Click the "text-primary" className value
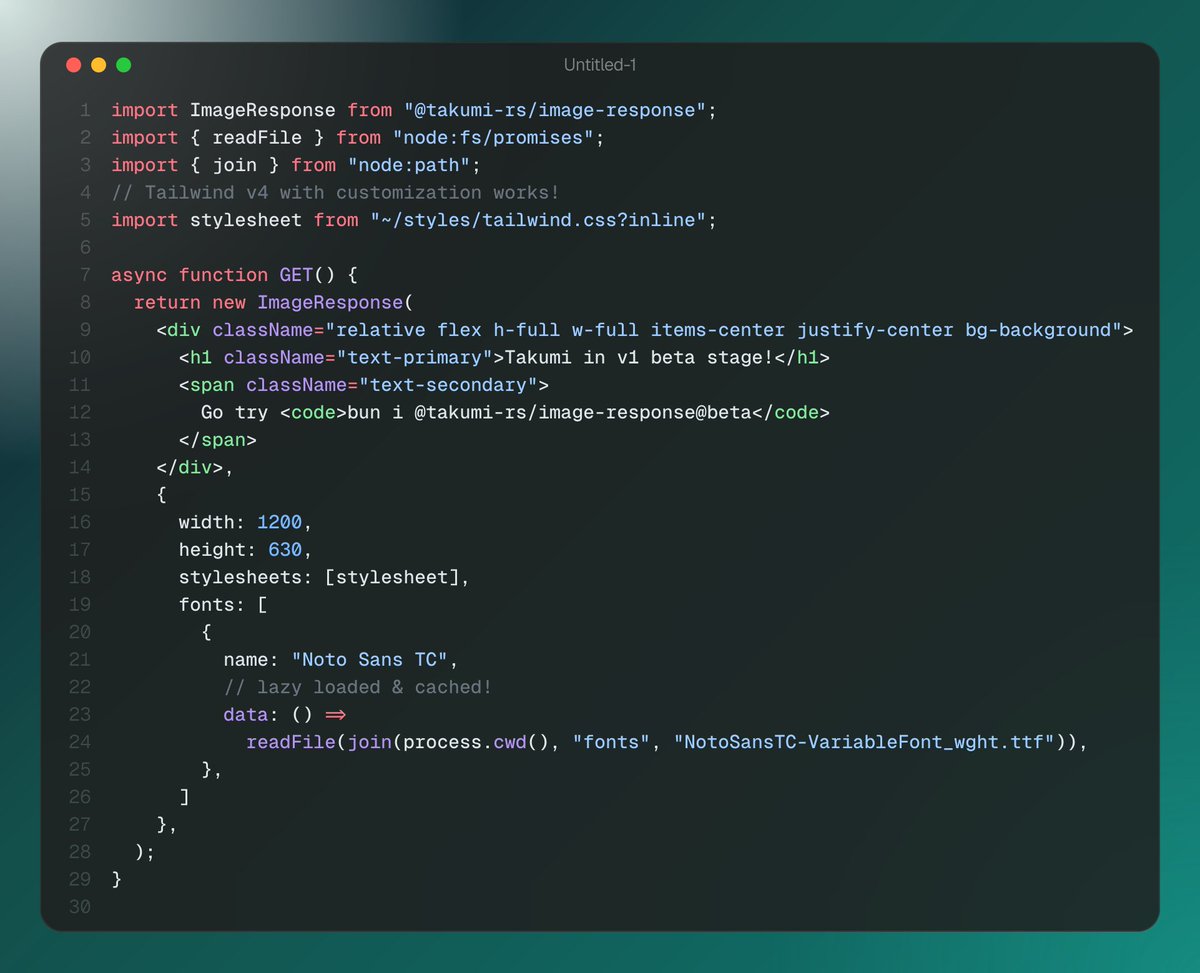The height and width of the screenshot is (973, 1200). 414,357
